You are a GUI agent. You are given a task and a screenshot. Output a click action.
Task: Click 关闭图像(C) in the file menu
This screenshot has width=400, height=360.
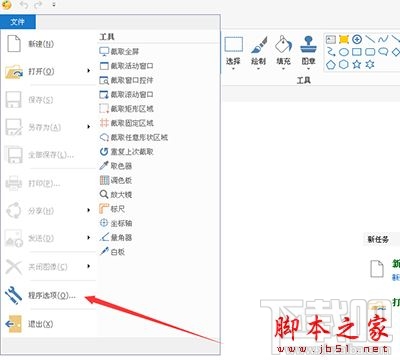tap(48, 267)
